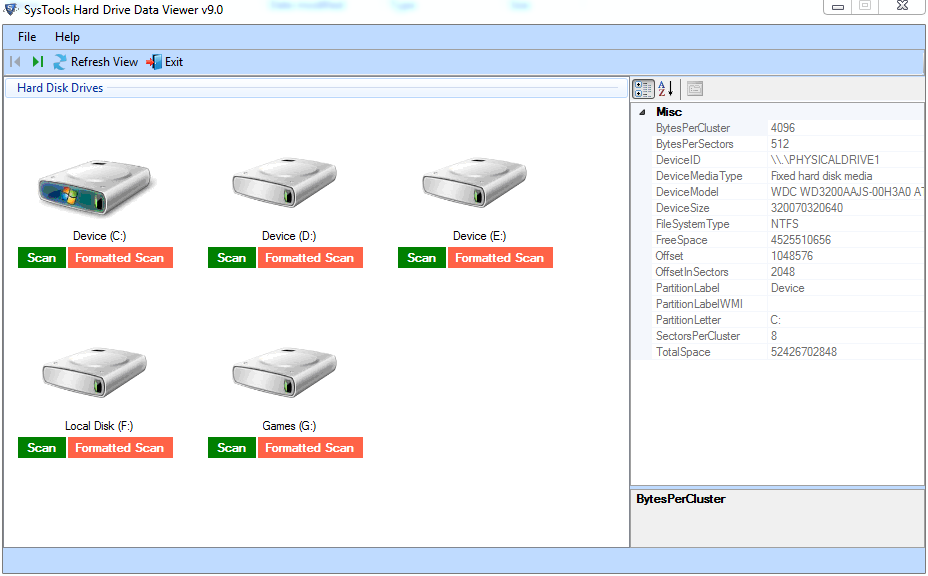Select the BytesPerCluster property row
928x576 pixels.
click(787, 128)
